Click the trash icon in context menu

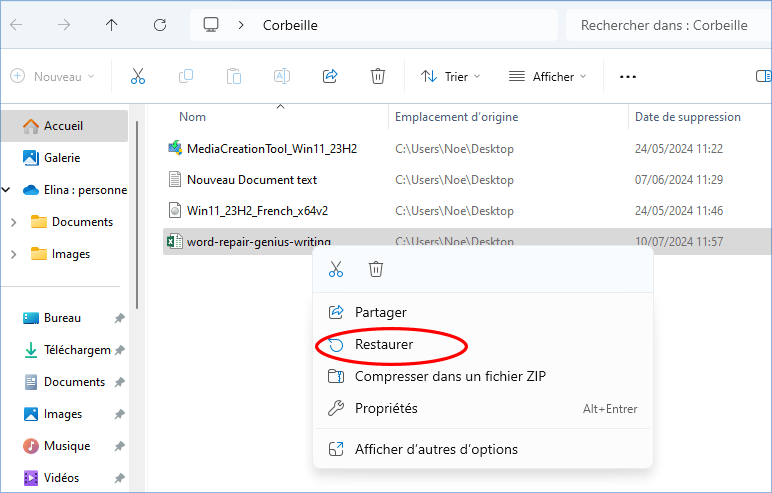376,269
